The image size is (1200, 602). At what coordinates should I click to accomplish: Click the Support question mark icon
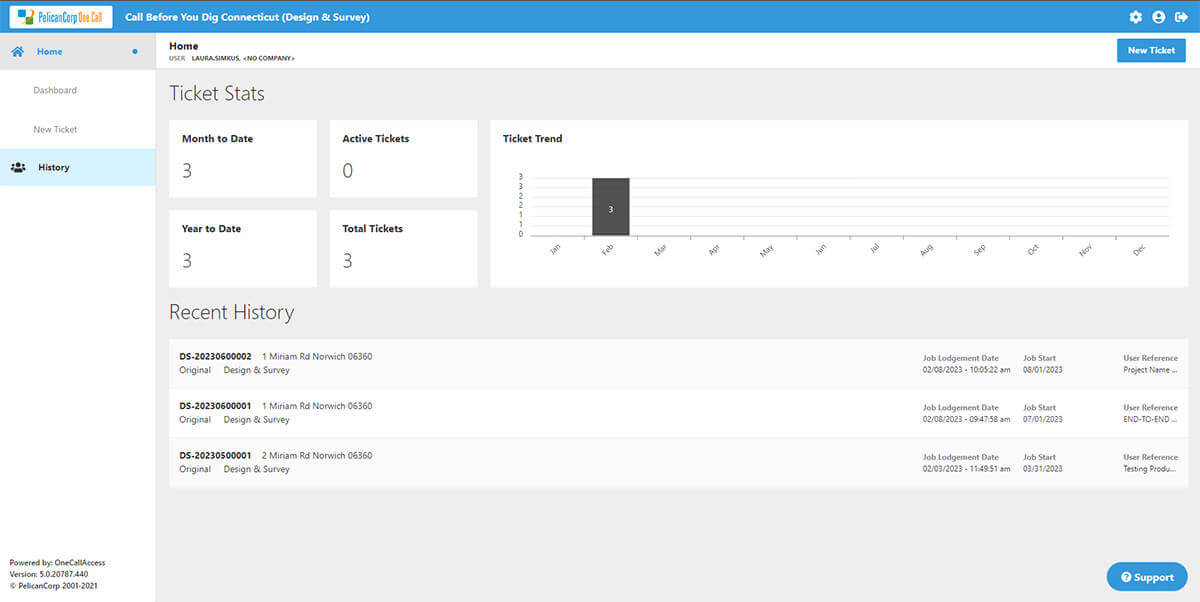1128,576
